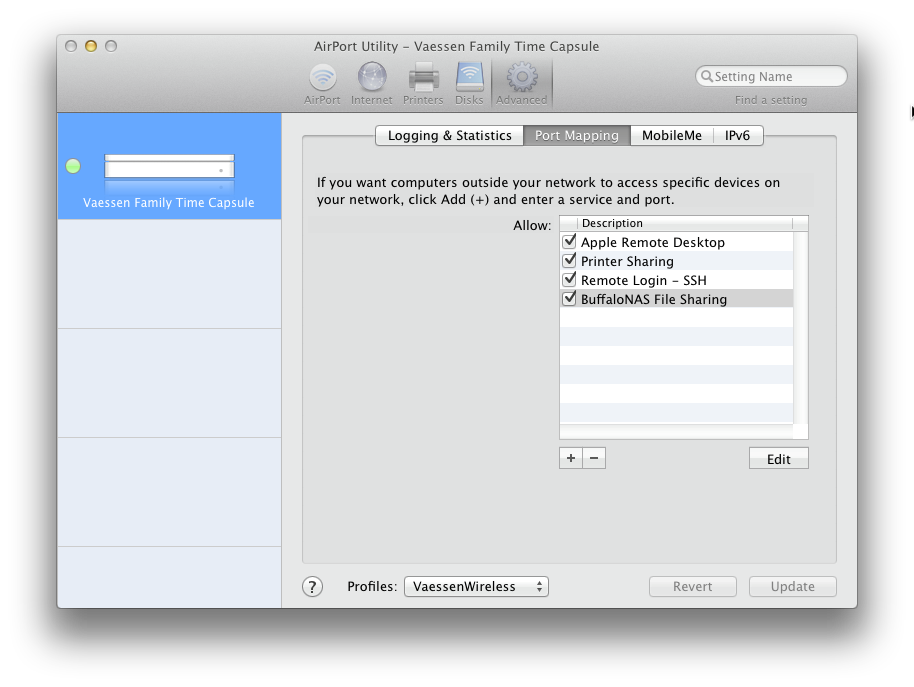Viewport: 914px width, 687px height.
Task: Uncheck Remote Login - SSH checkbox
Action: pyautogui.click(x=569, y=279)
